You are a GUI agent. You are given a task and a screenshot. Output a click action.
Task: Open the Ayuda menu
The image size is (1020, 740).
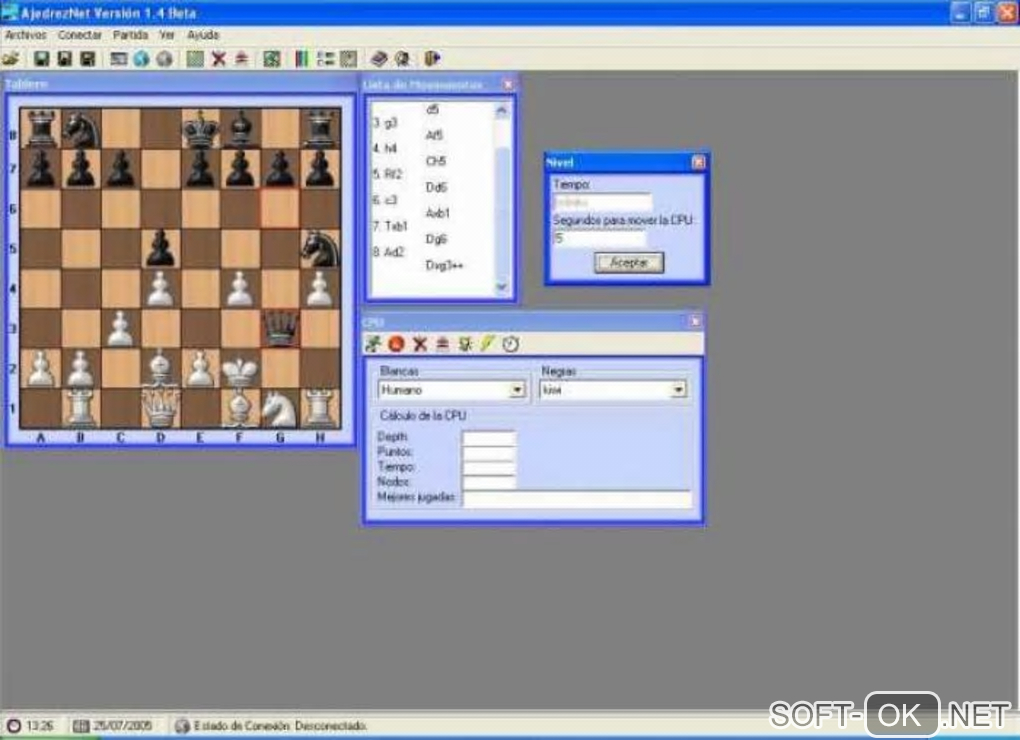click(x=203, y=35)
